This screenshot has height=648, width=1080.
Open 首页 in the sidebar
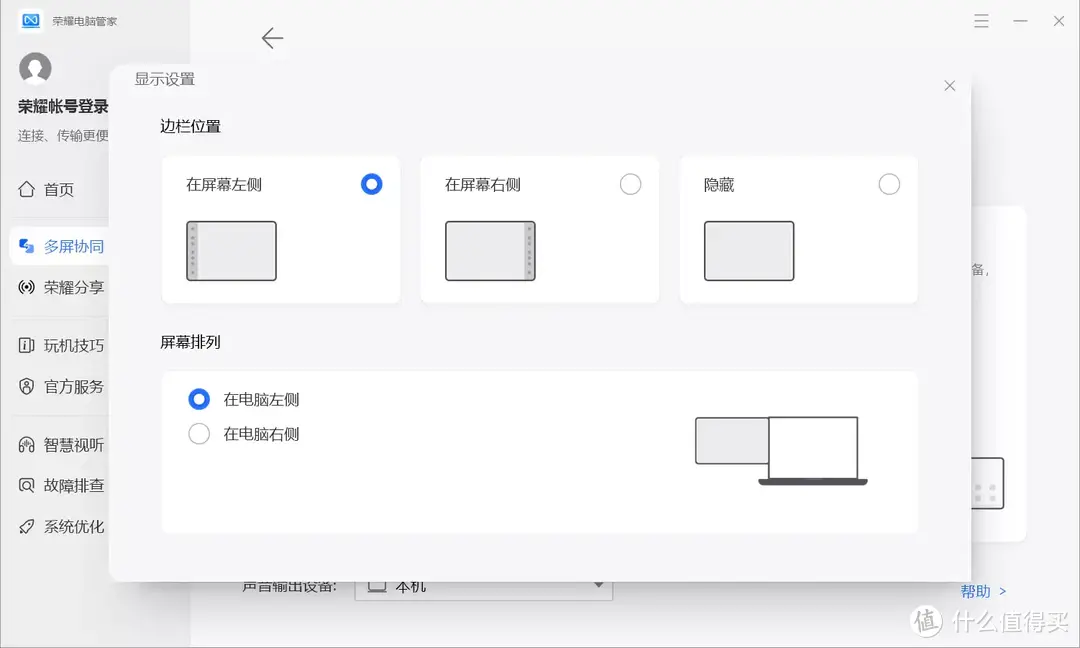(x=59, y=189)
